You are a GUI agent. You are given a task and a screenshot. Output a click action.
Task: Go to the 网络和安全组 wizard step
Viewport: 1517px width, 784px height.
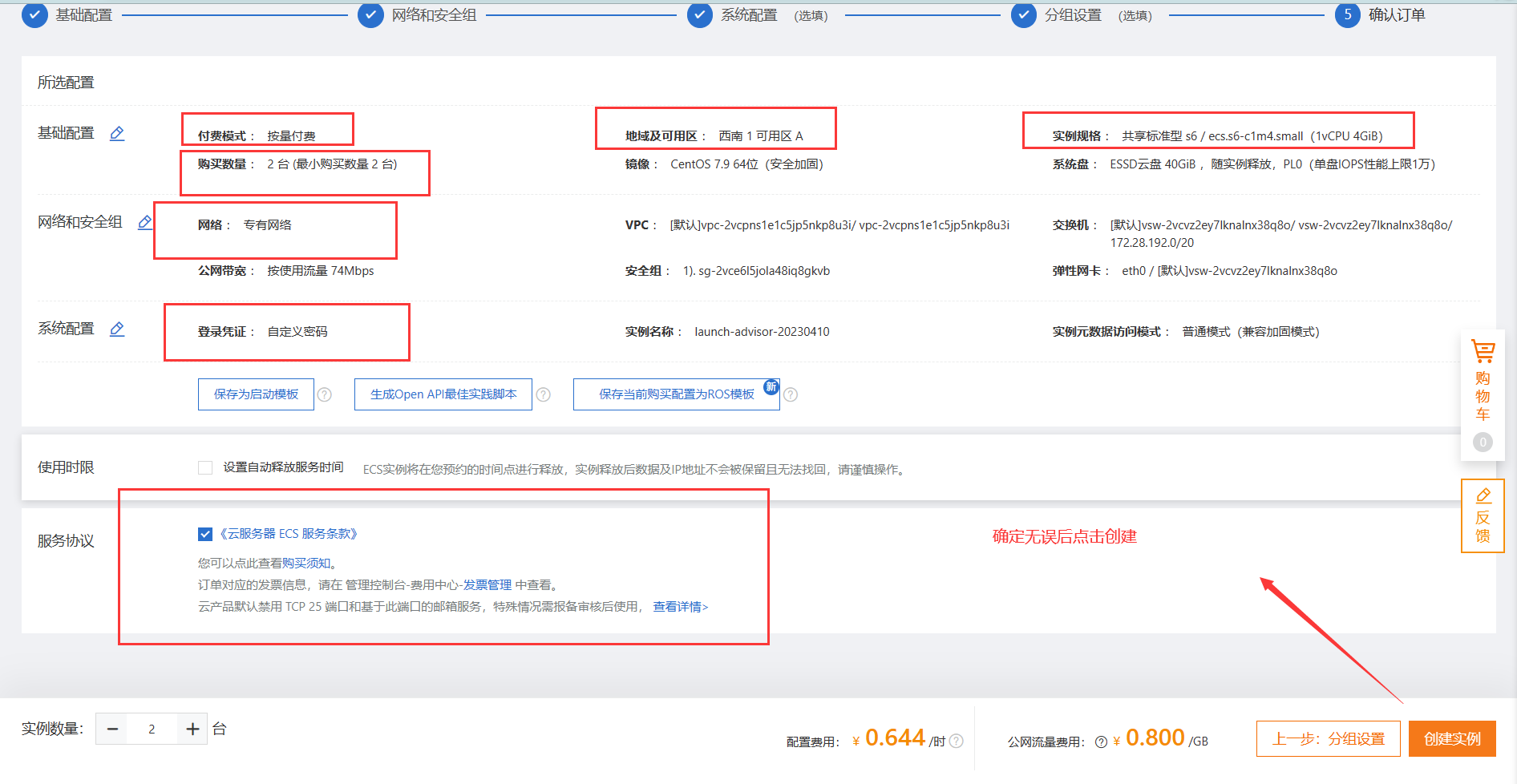tap(434, 15)
